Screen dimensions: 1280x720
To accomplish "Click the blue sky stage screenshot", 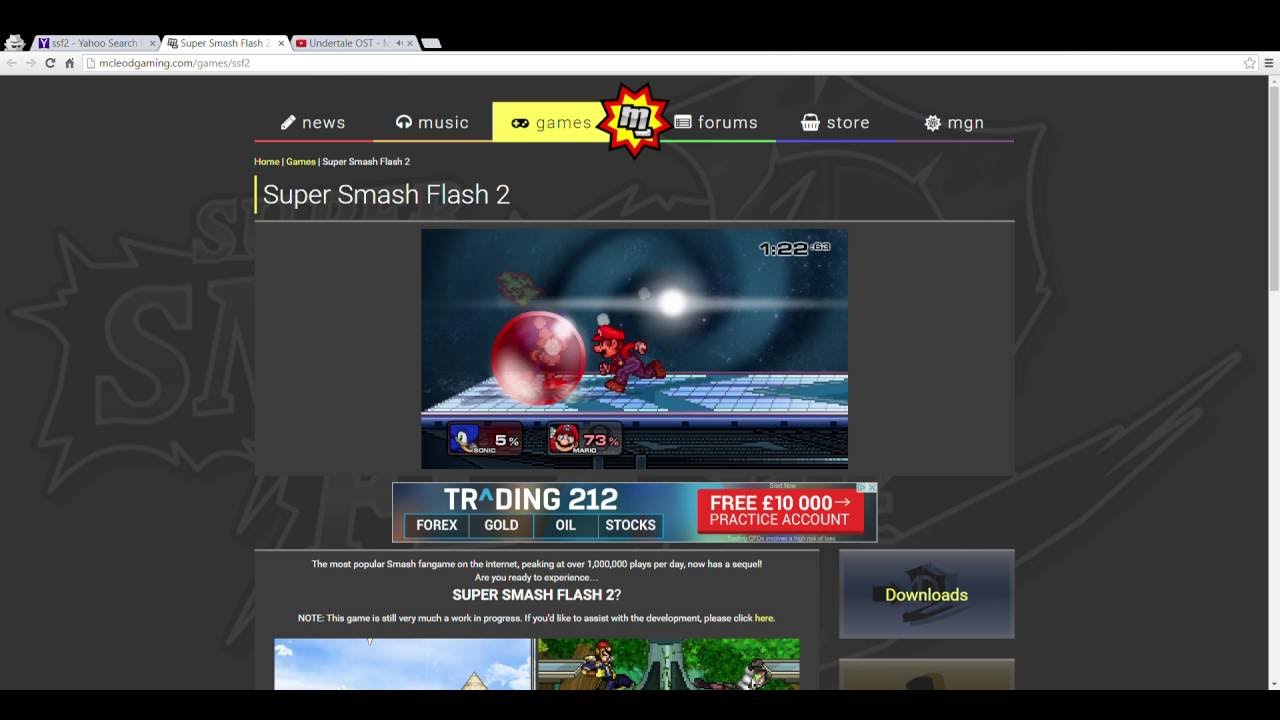I will click(403, 664).
